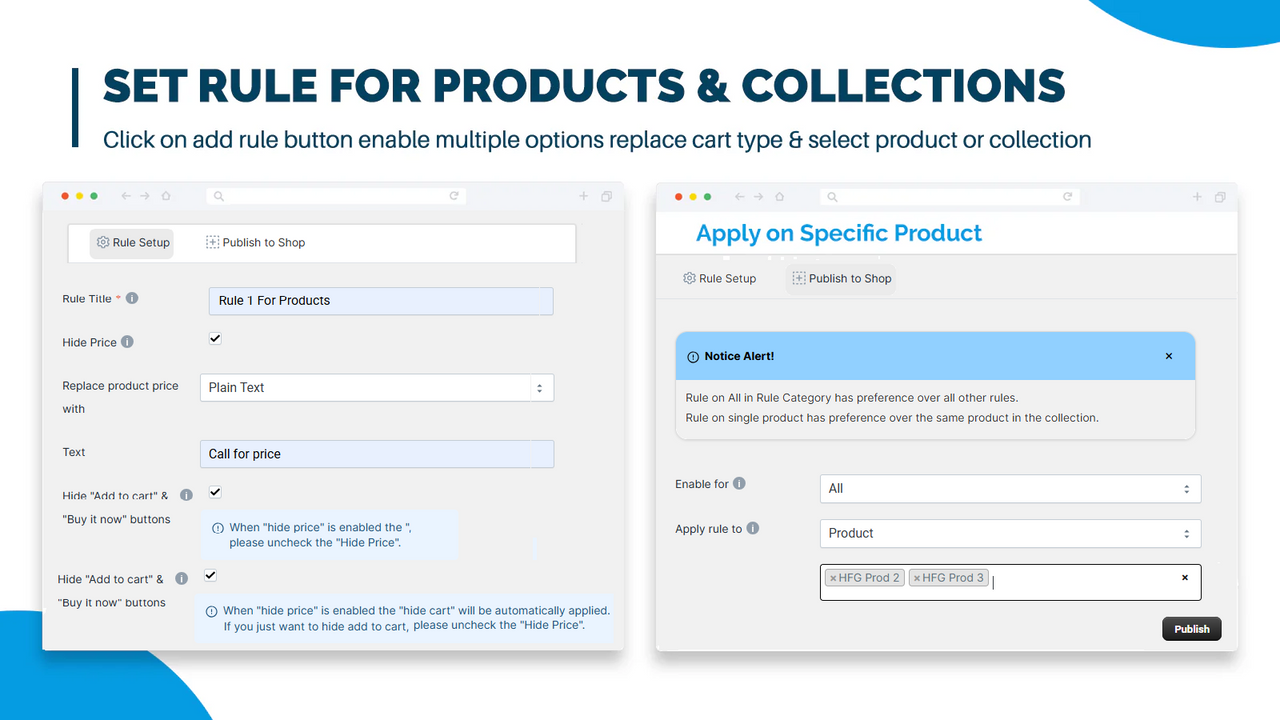Refresh the page using the reload icon
Viewport: 1280px width, 720px height.
tap(455, 195)
